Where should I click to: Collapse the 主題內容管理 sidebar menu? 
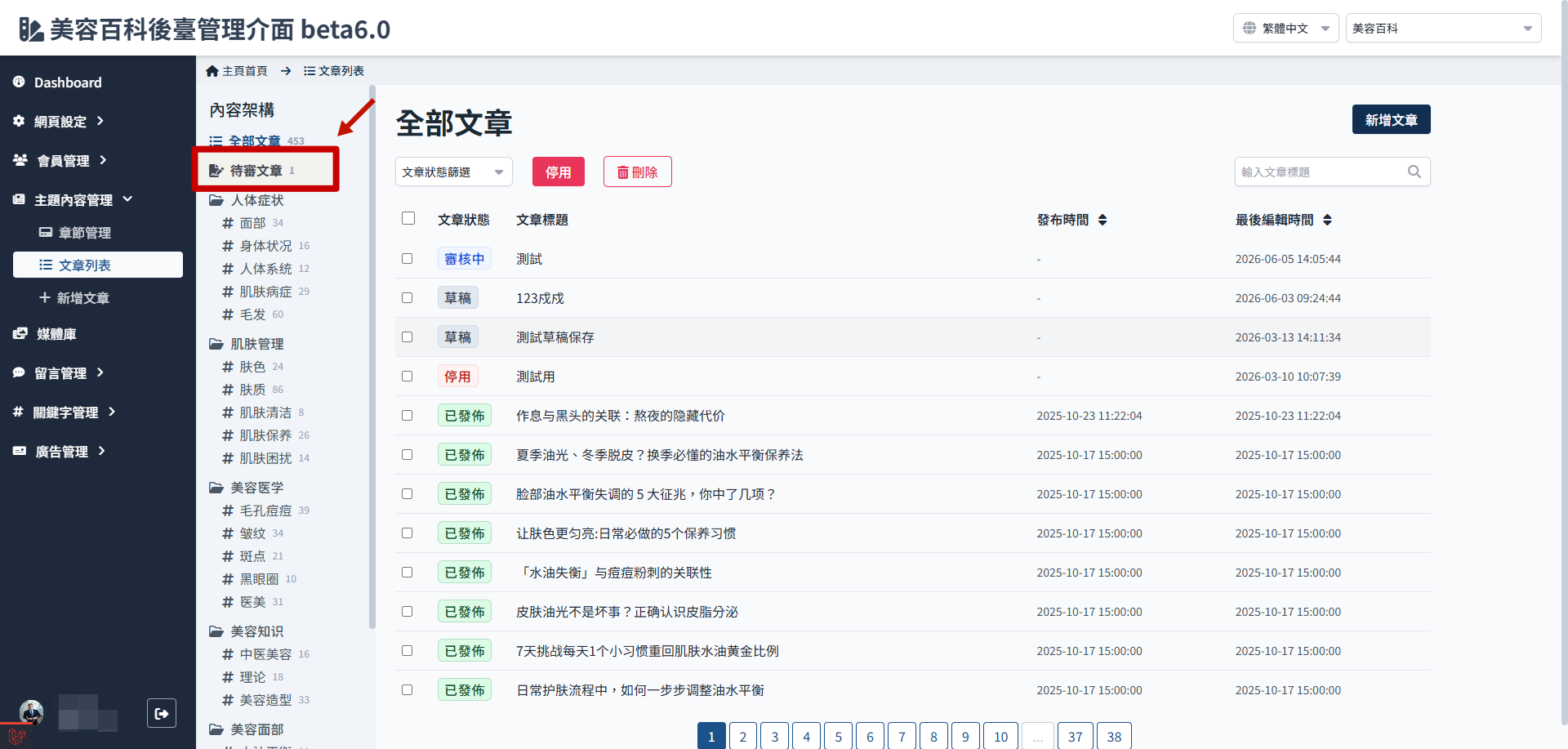(127, 199)
